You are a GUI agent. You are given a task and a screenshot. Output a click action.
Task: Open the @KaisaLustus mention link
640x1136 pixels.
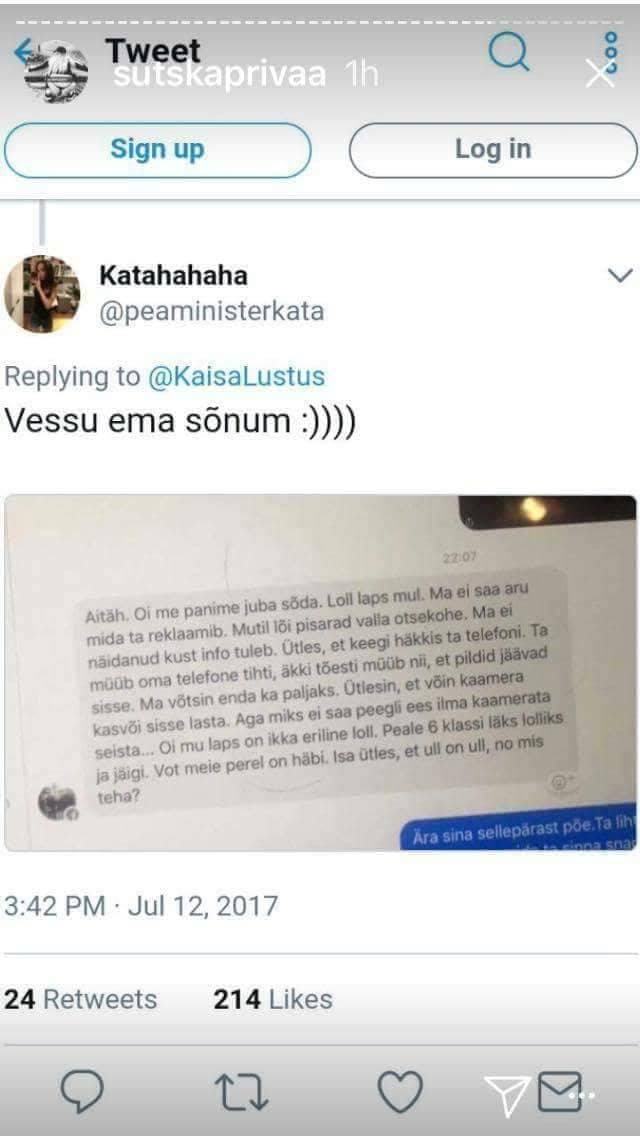pos(236,376)
